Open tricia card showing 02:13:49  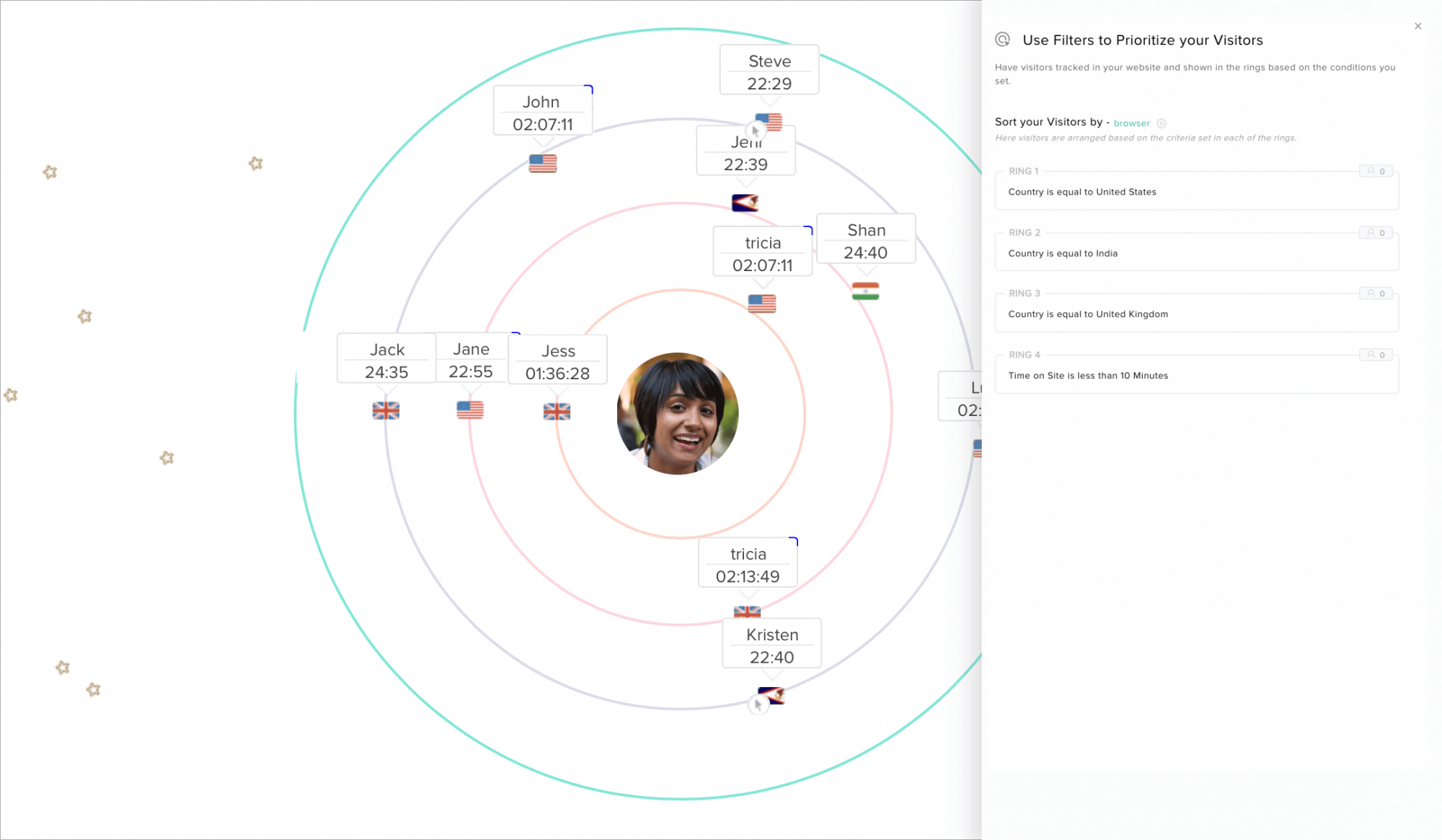(x=748, y=562)
